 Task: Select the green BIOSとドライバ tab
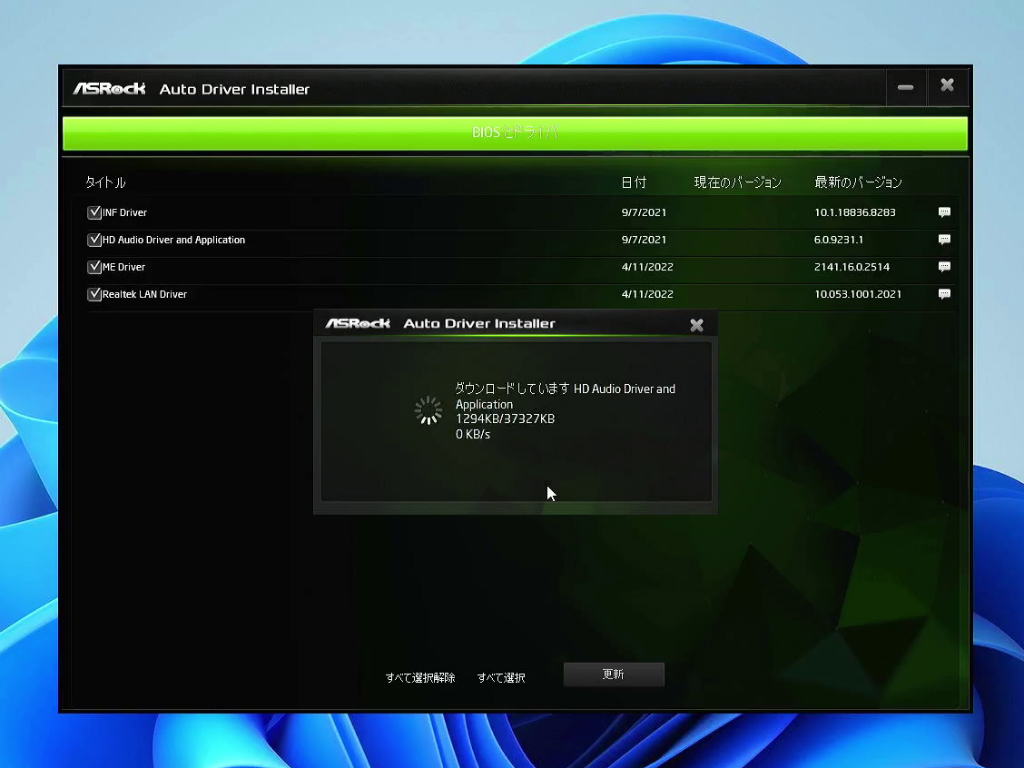click(515, 133)
